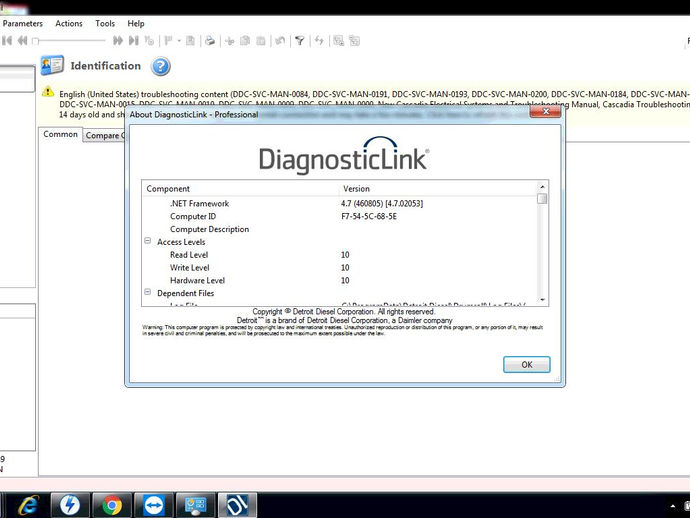Show hidden system tray icons arrow
The height and width of the screenshot is (518, 690).
[x=672, y=506]
